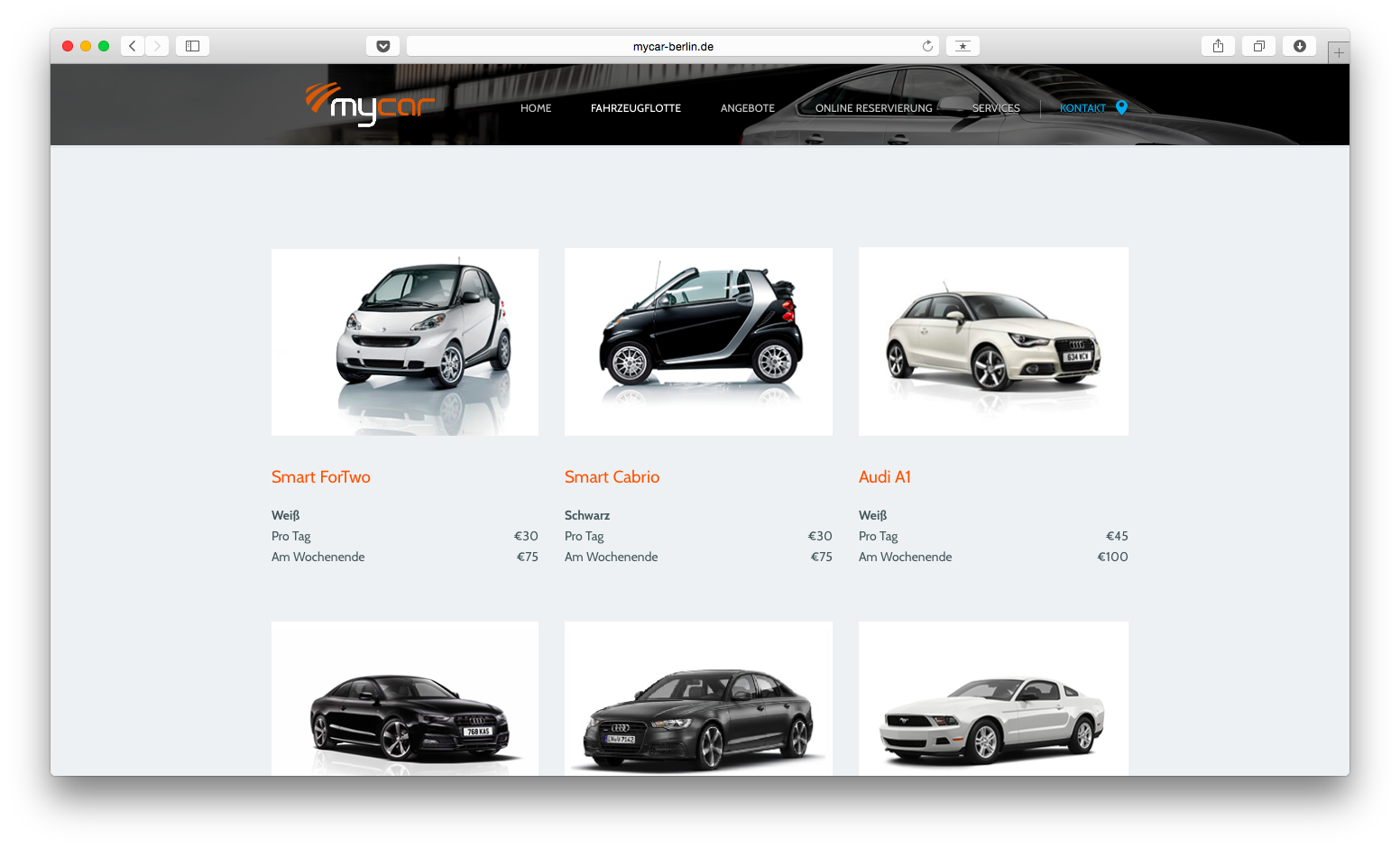
Task: Open the FAHRZEUGFLOTTE menu item
Action: [636, 108]
